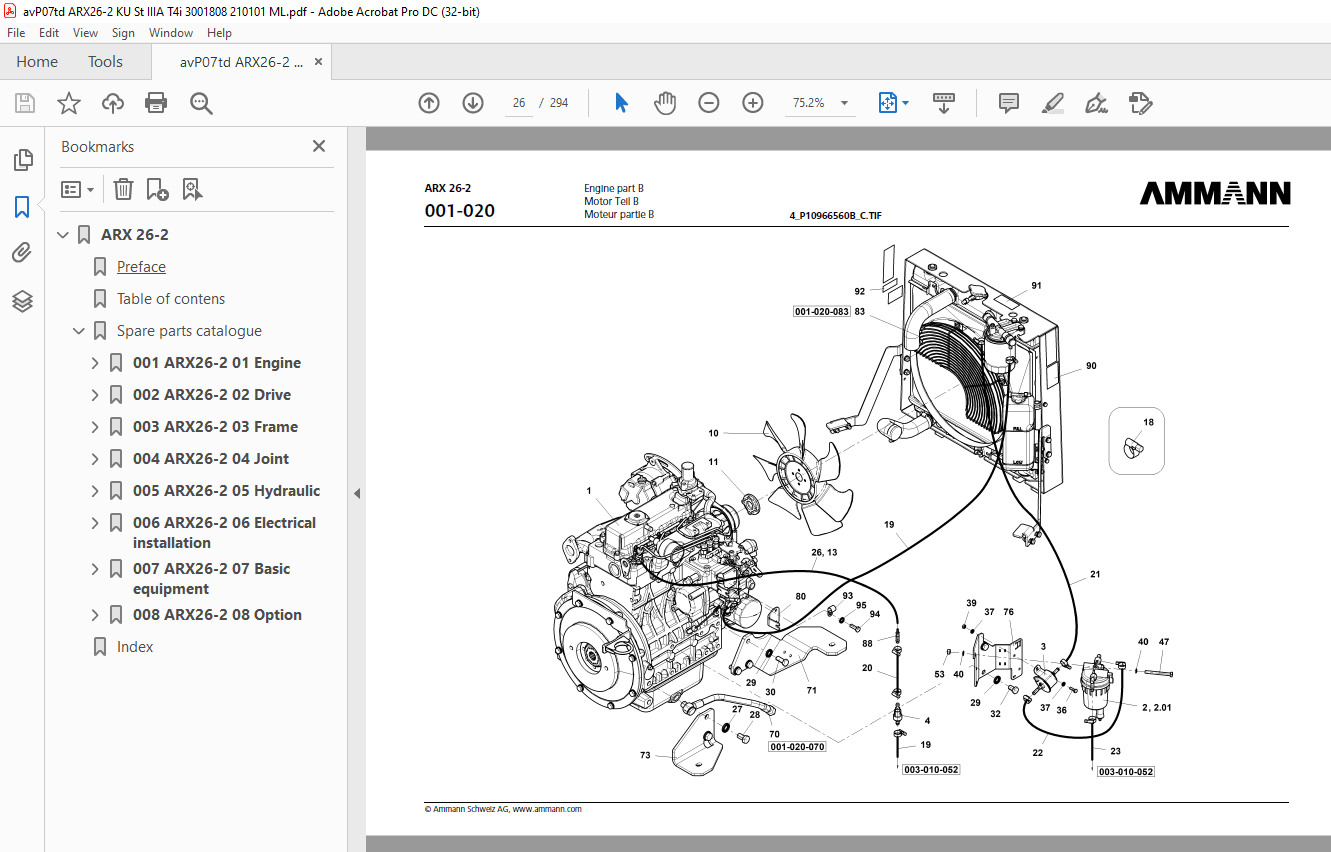The image size is (1331, 852).
Task: Open the Edit menu
Action: click(x=49, y=33)
